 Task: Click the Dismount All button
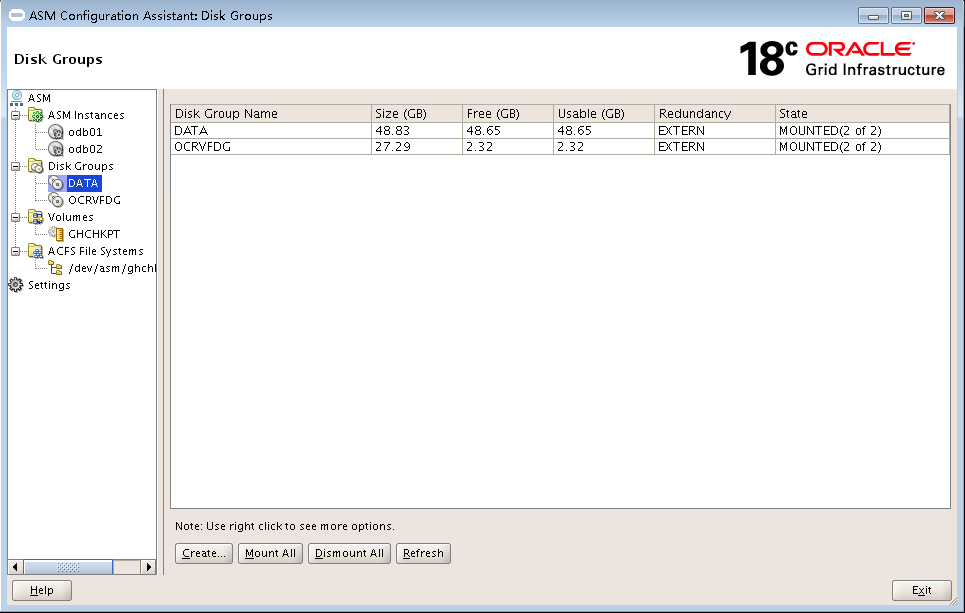(x=348, y=553)
